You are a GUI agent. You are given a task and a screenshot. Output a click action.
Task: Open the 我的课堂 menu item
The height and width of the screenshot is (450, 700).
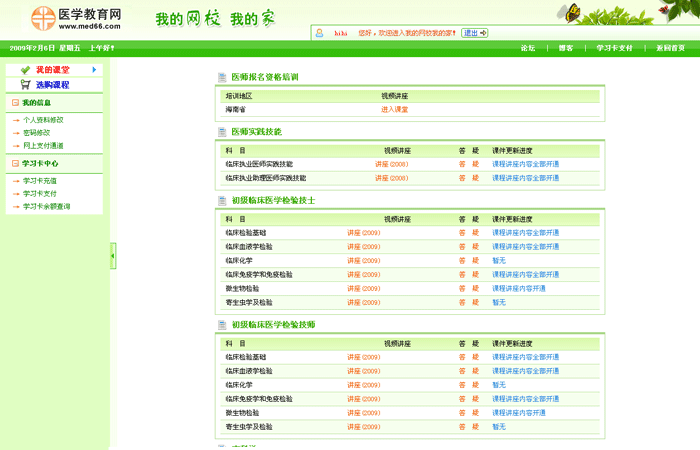coord(52,70)
